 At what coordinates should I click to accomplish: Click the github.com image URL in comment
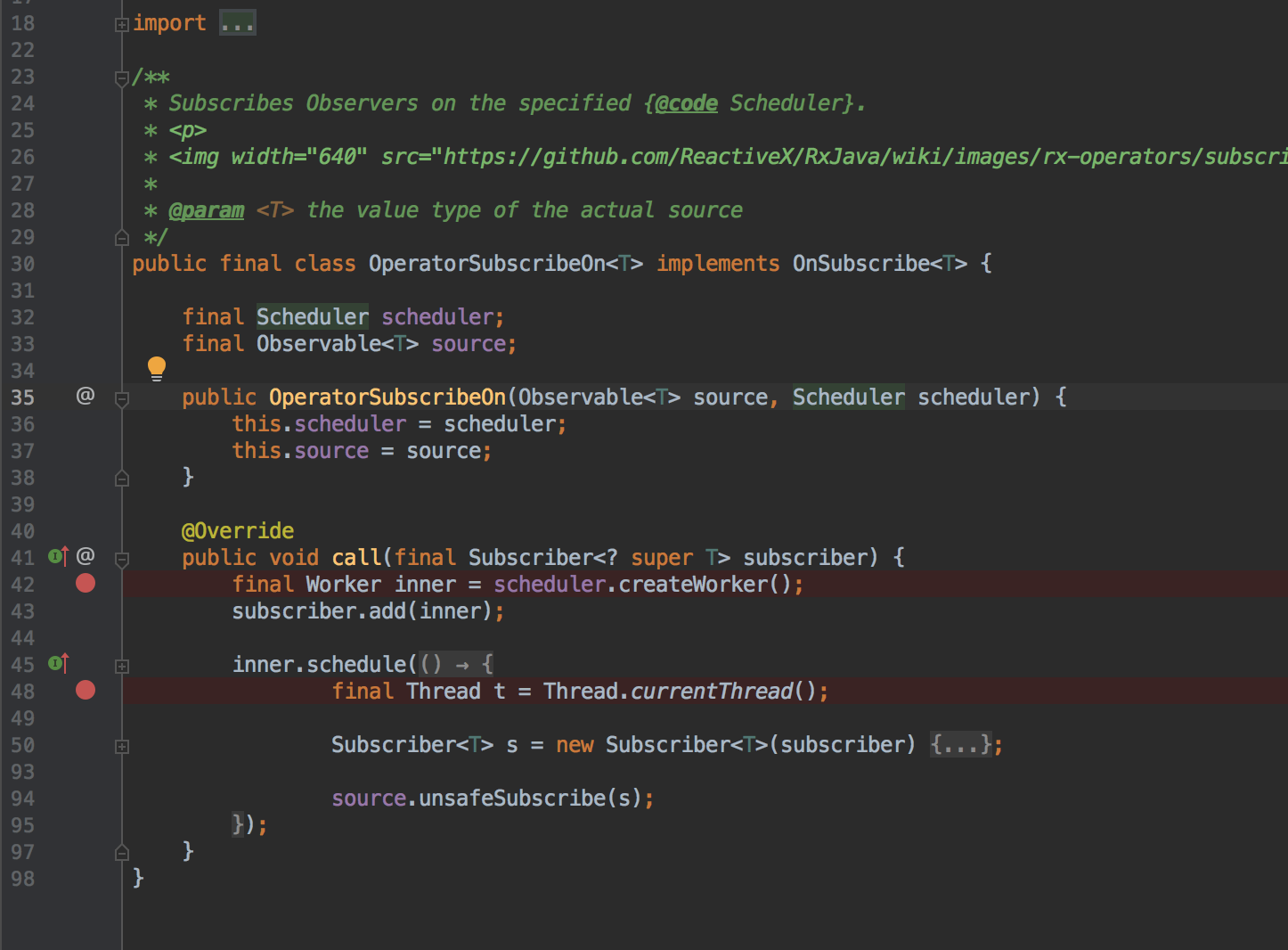point(865,157)
